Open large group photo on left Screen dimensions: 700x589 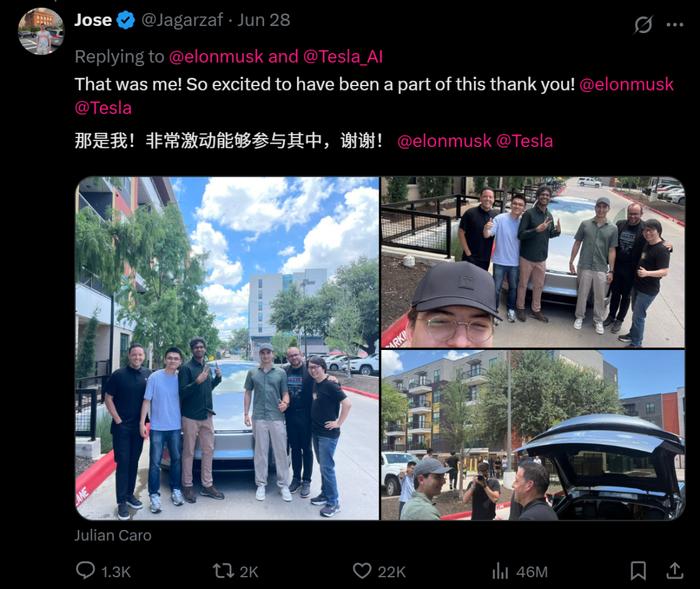(227, 348)
